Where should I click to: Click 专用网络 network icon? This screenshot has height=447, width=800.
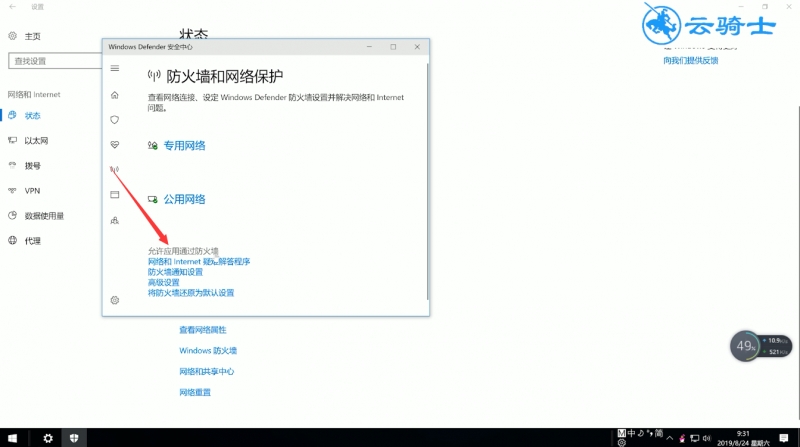point(153,145)
